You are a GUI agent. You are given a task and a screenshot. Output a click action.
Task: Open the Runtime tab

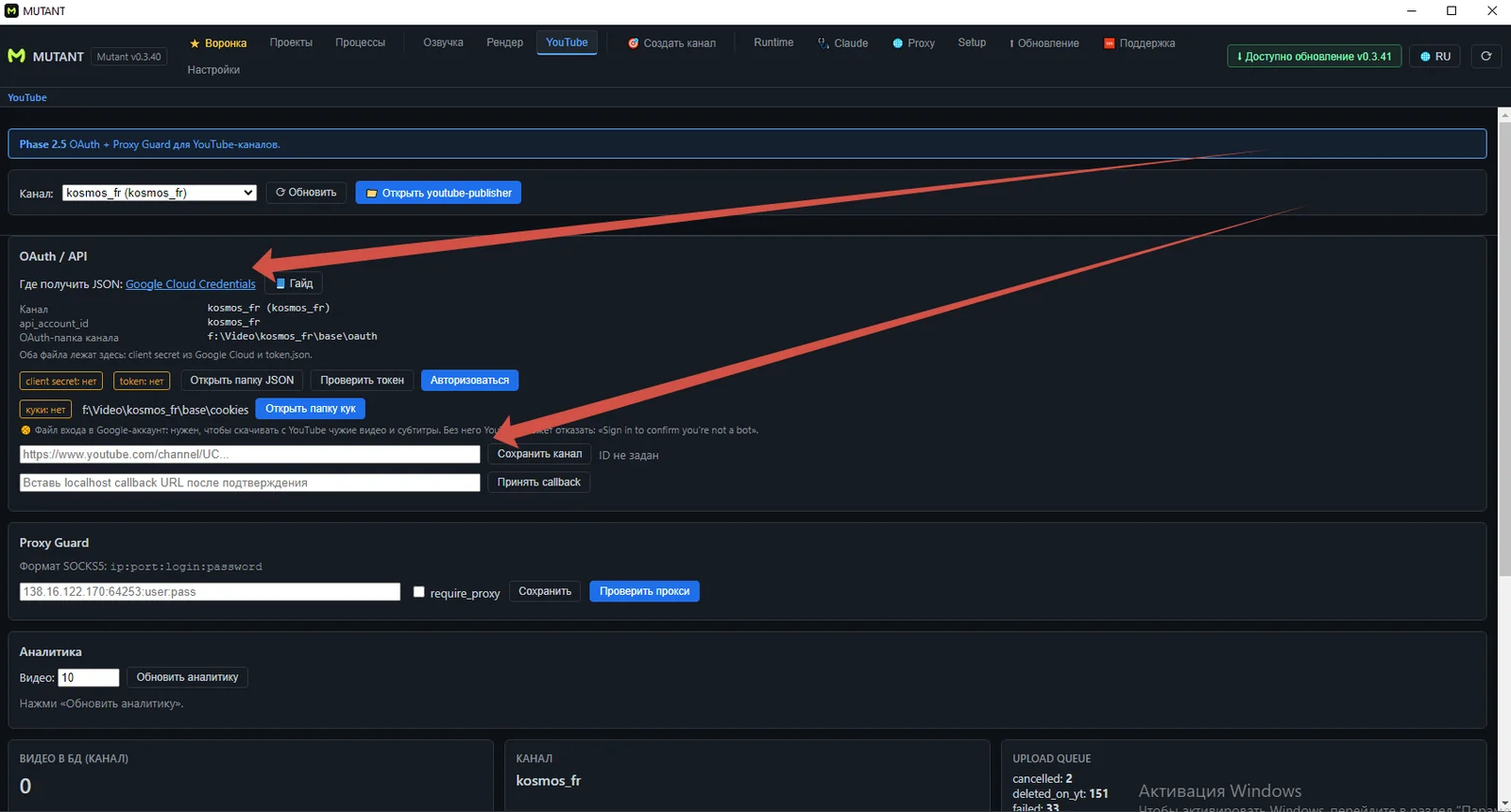pos(773,42)
